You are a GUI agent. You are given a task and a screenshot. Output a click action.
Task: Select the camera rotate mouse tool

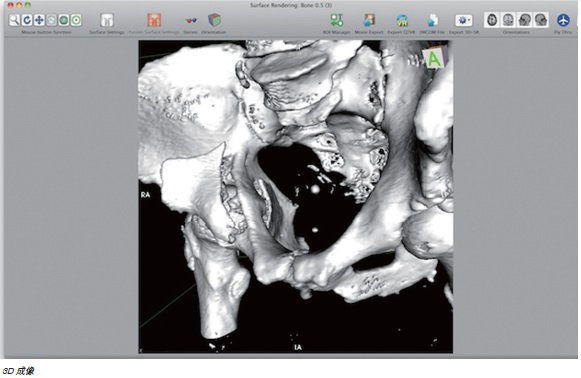(x=51, y=20)
